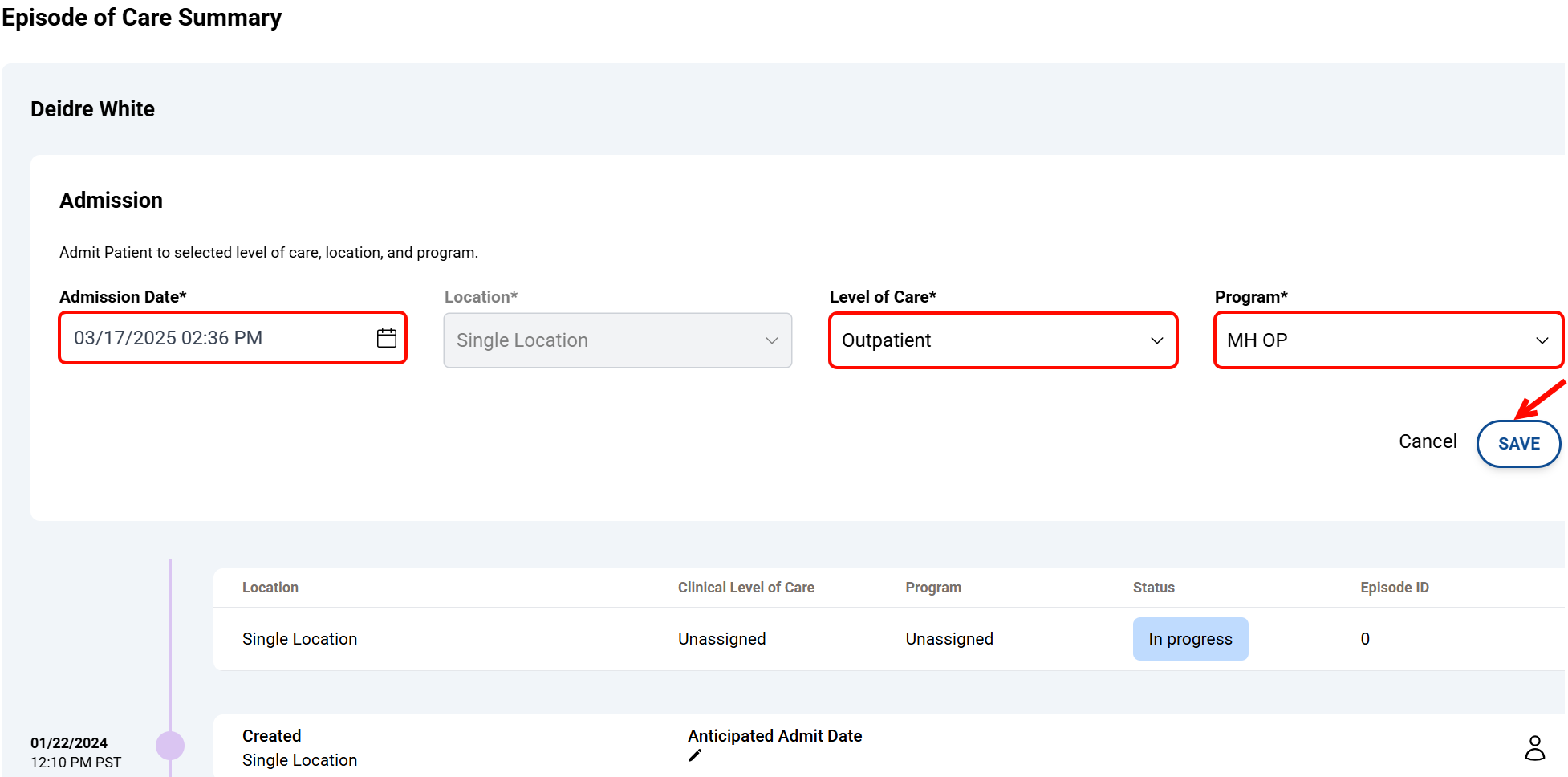Click SAVE to admit the patient
This screenshot has height=777, width=1568.
click(1518, 444)
